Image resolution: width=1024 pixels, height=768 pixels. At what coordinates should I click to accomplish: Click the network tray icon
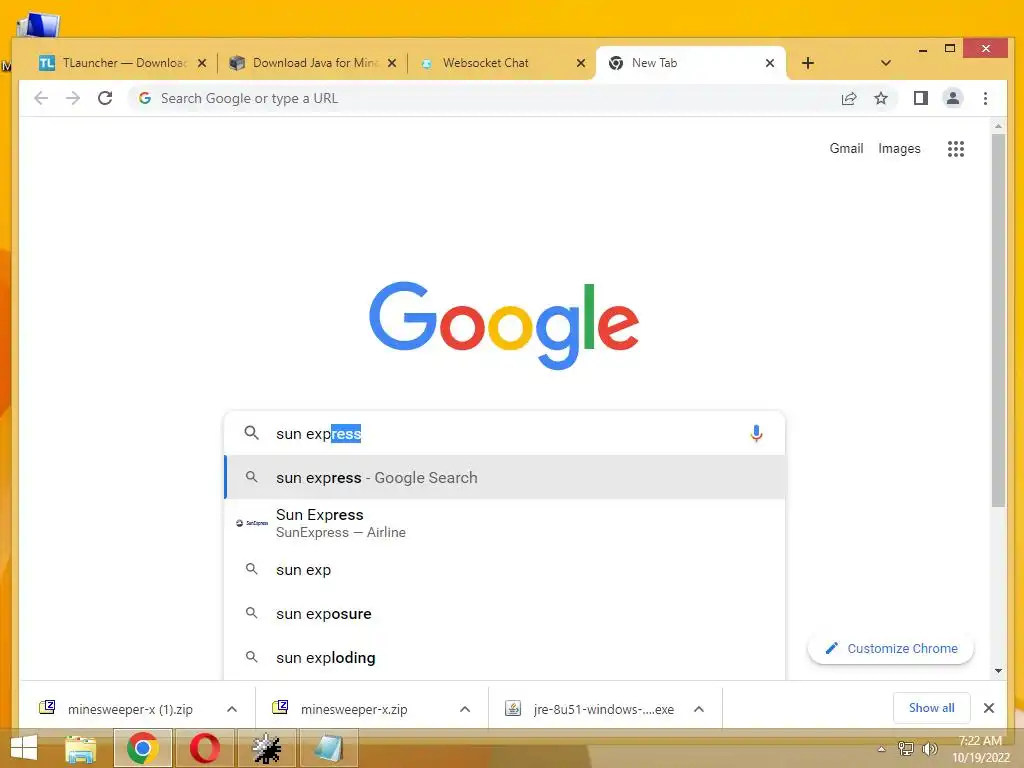click(906, 748)
